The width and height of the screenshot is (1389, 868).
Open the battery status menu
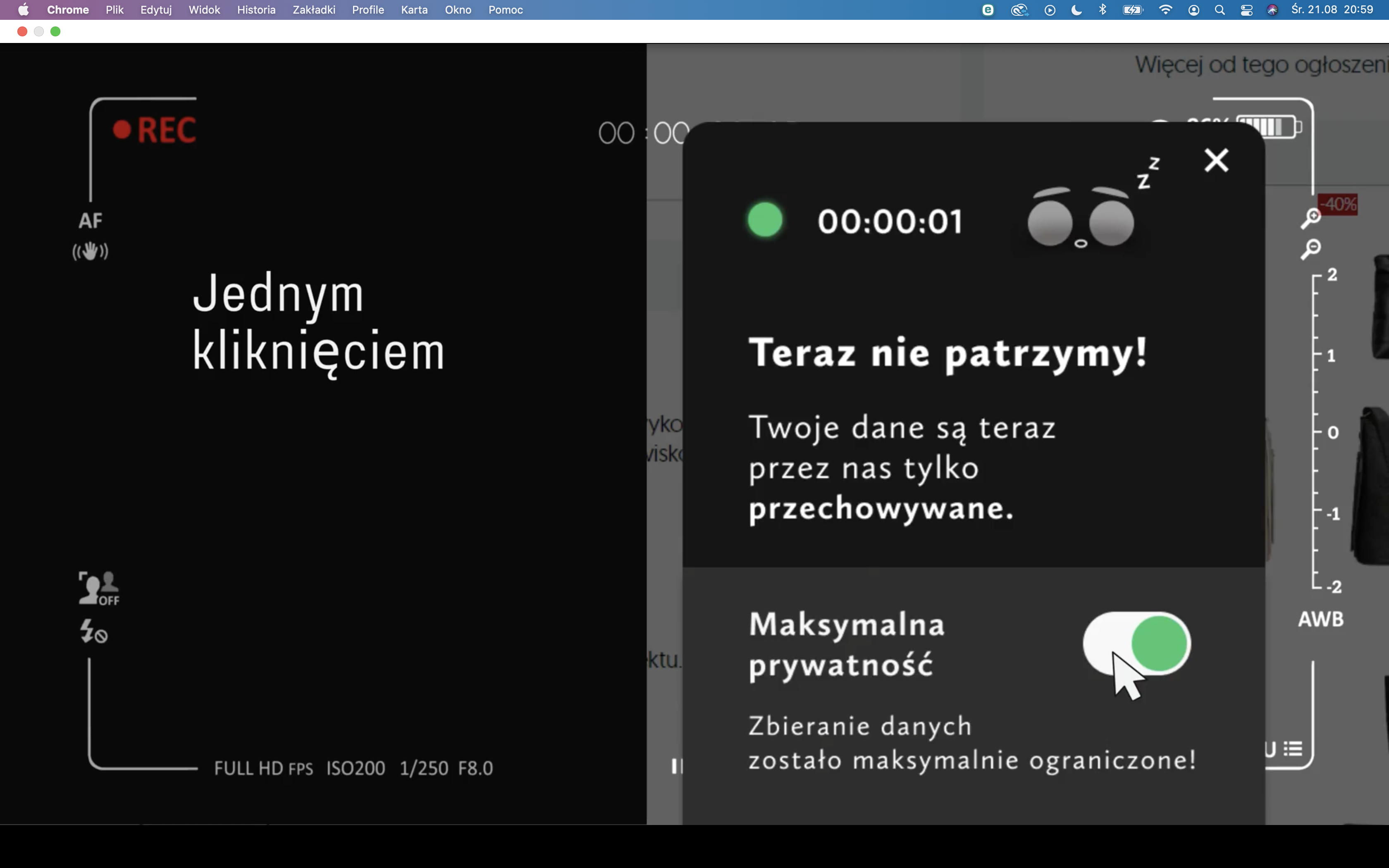1133,10
